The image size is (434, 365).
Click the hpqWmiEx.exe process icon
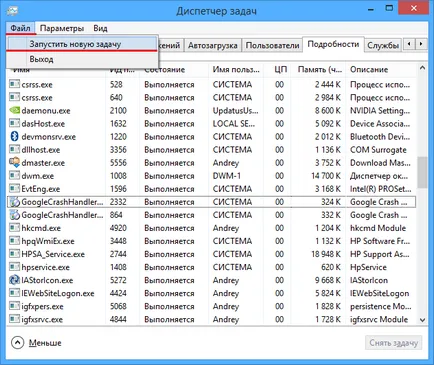point(14,241)
